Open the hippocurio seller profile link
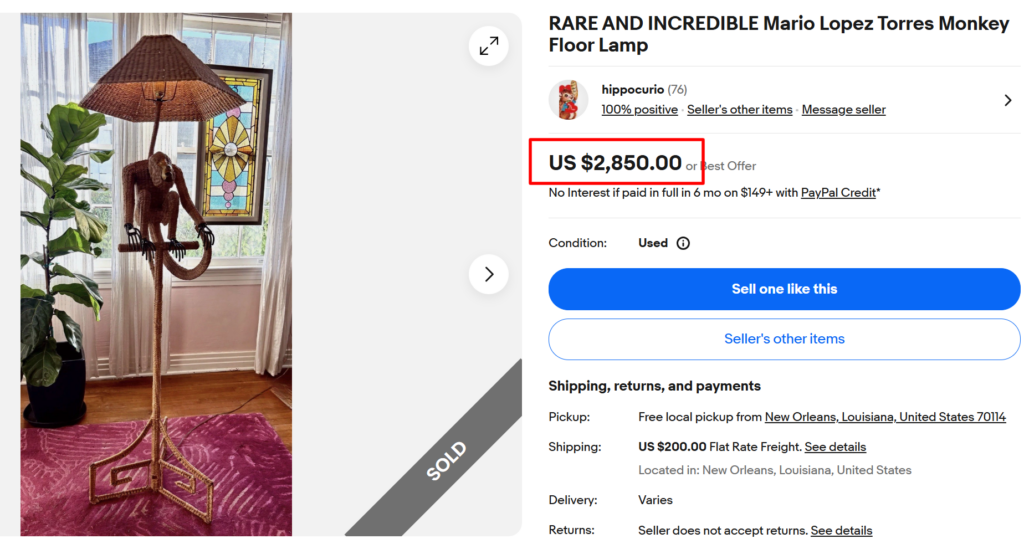Viewport: 1024px width, 549px height. tap(632, 90)
